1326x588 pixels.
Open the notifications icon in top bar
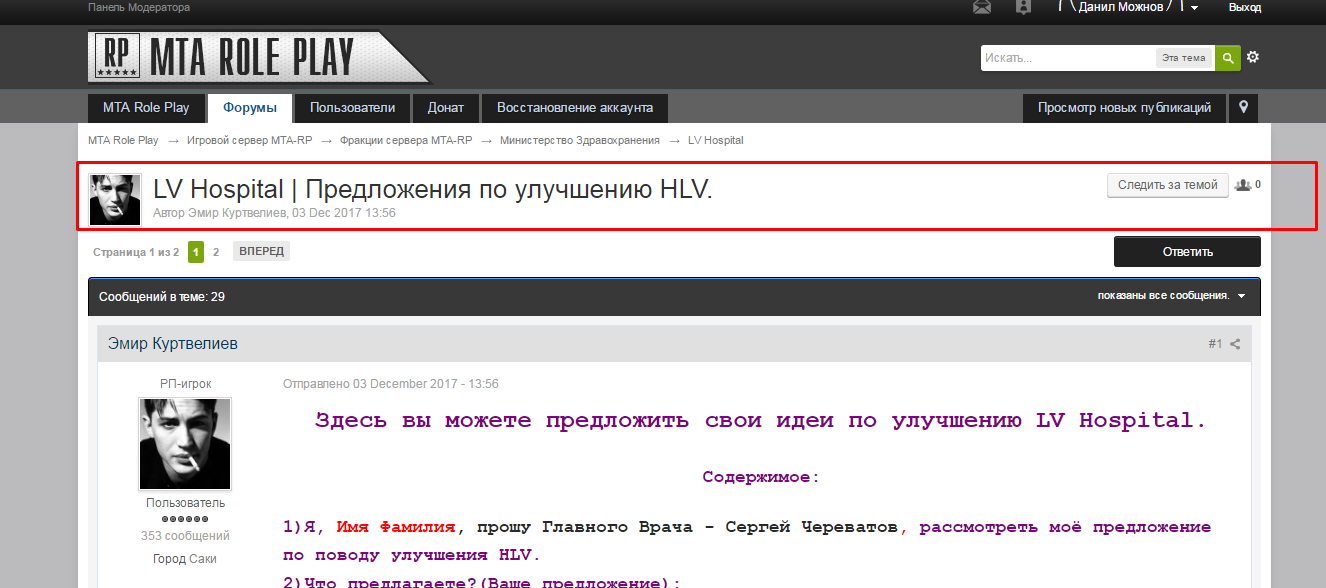click(1023, 7)
